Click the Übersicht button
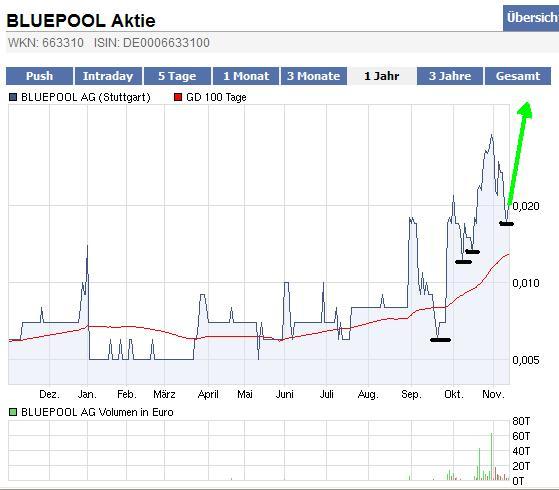 click(x=531, y=18)
